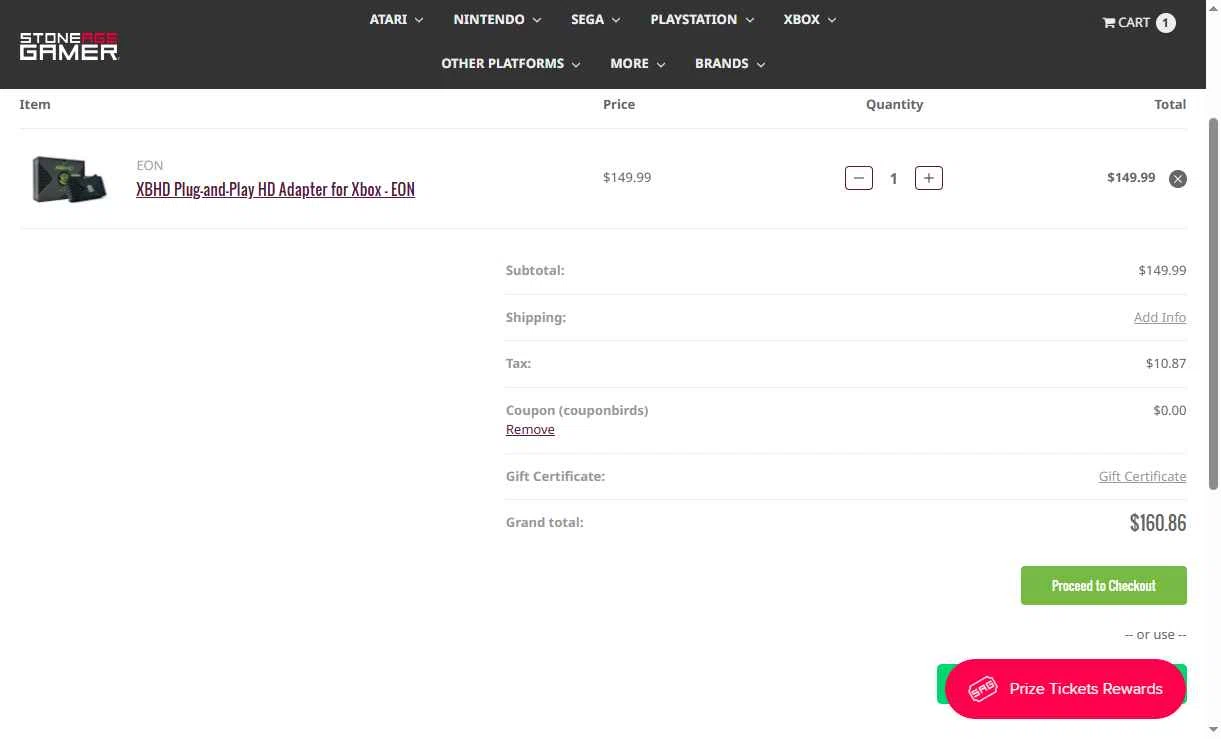Click the cart item count badge
Viewport: 1221px width, 739px height.
(1166, 22)
